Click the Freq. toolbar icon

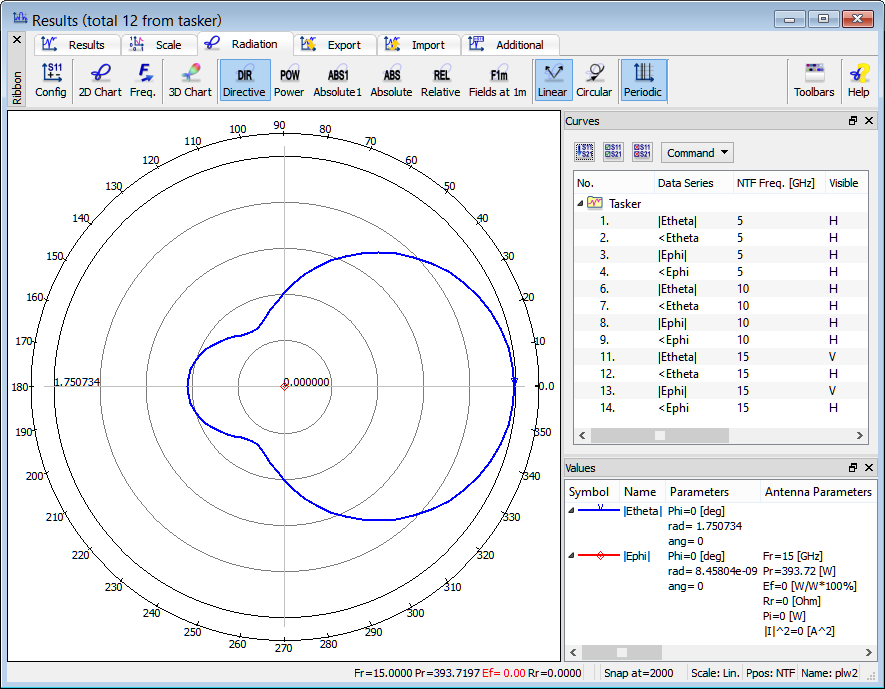(143, 80)
